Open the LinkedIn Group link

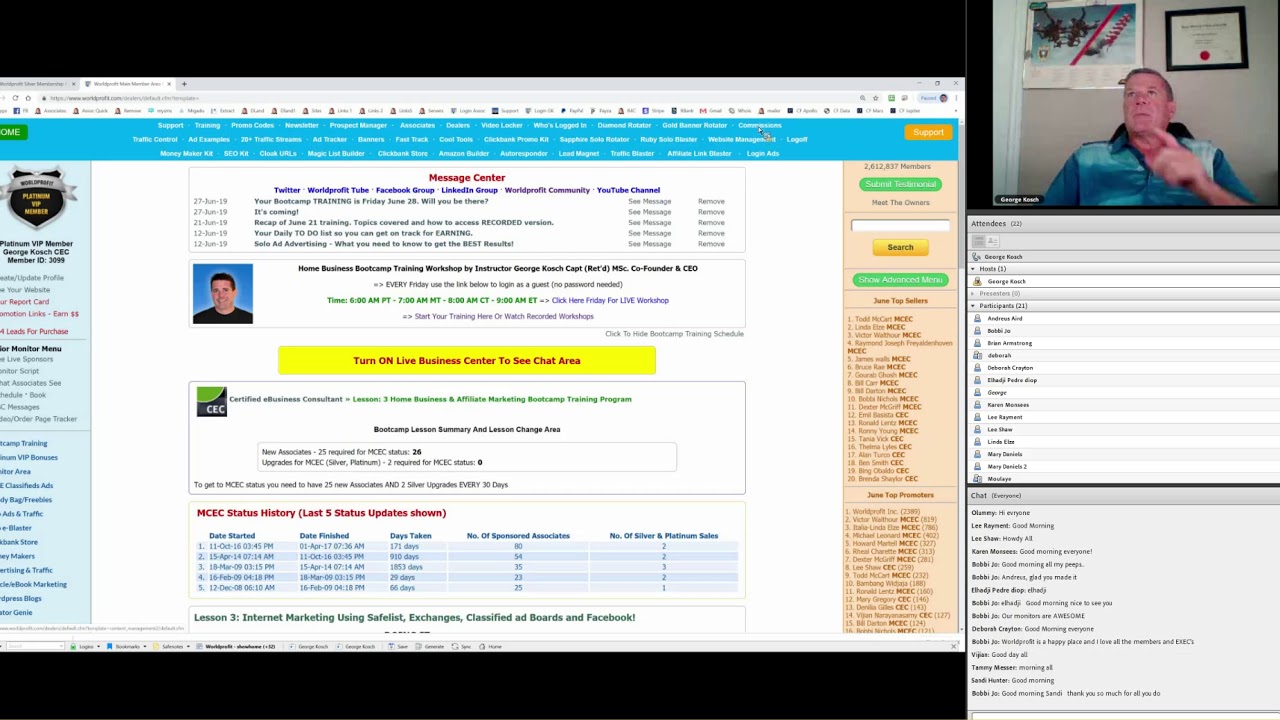[469, 190]
